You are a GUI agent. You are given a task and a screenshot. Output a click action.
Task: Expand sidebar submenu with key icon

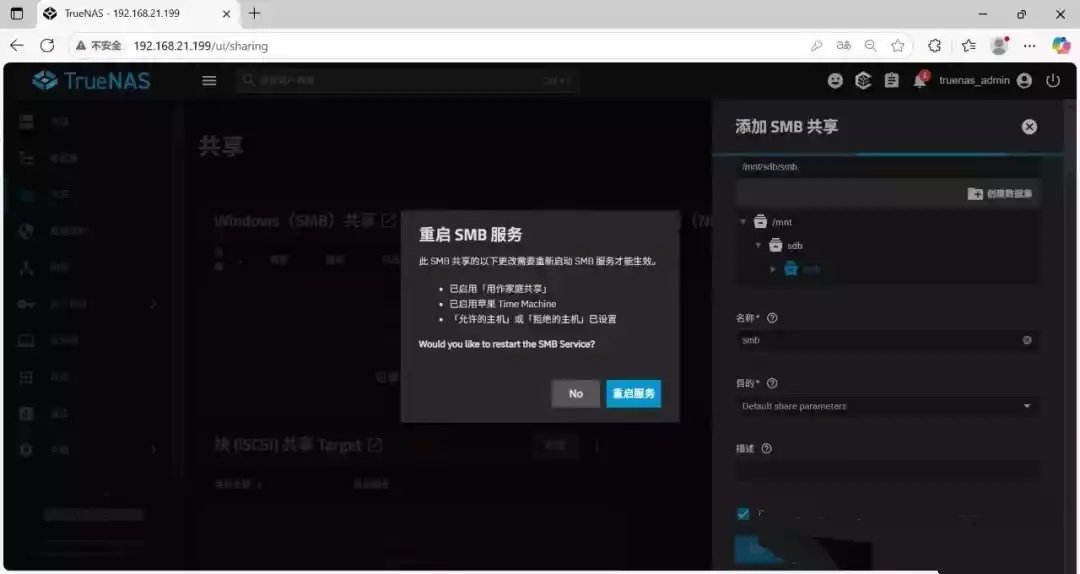coord(153,304)
